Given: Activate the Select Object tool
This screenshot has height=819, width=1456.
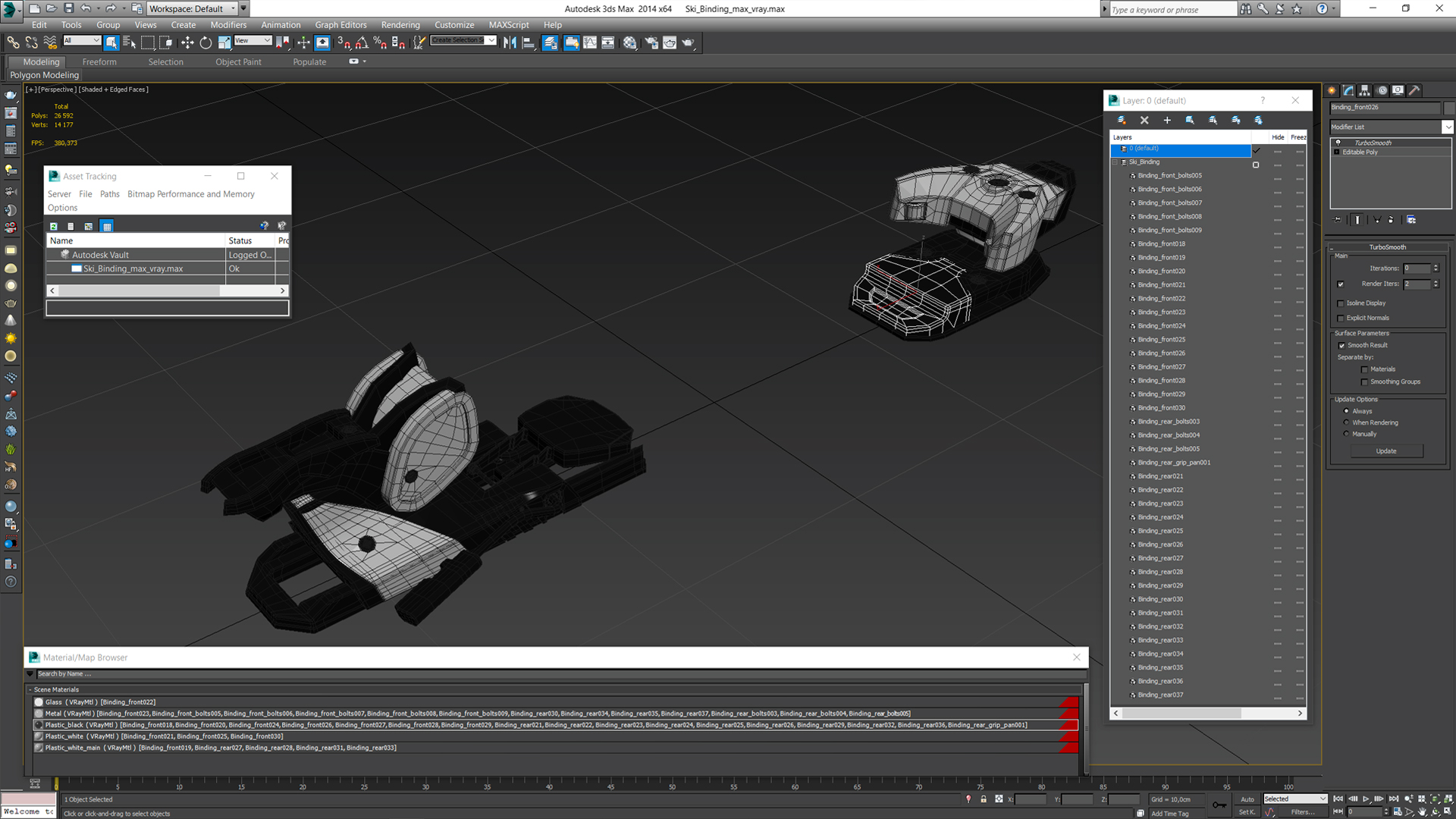Looking at the screenshot, I should pos(111,42).
